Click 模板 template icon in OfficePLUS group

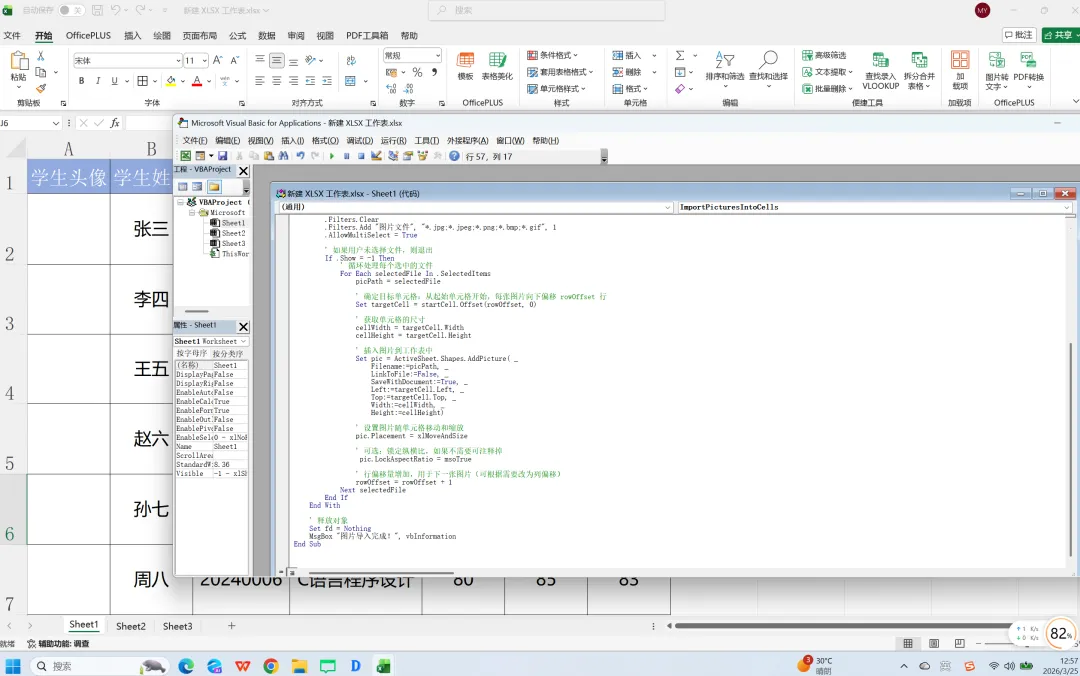click(466, 66)
